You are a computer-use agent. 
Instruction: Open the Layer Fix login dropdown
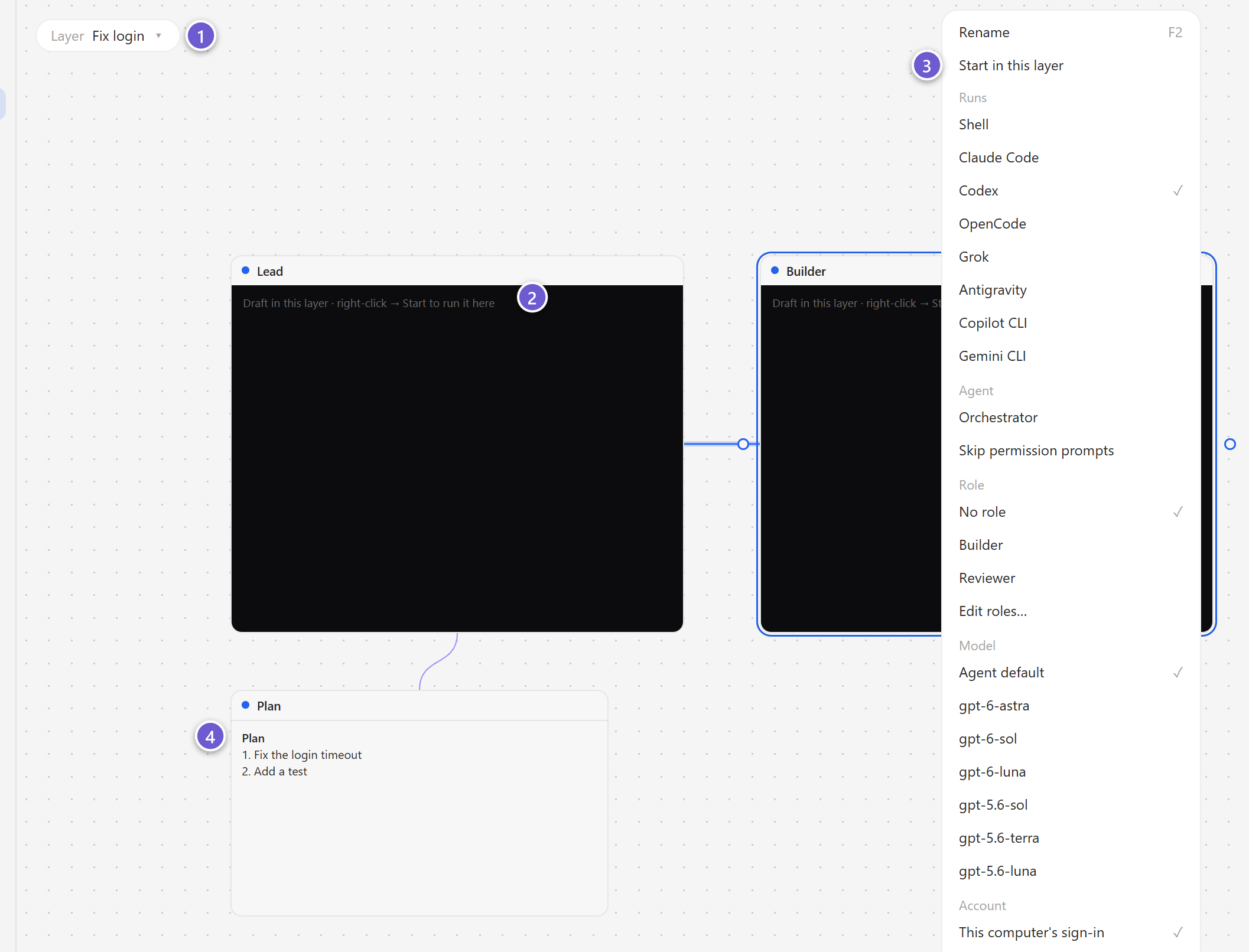click(108, 36)
